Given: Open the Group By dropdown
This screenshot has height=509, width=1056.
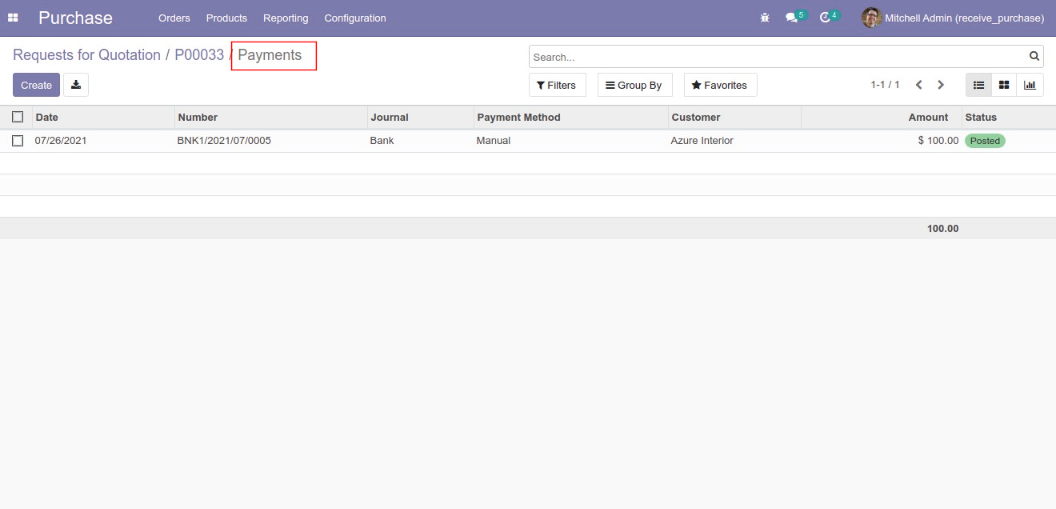Looking at the screenshot, I should pyautogui.click(x=634, y=85).
